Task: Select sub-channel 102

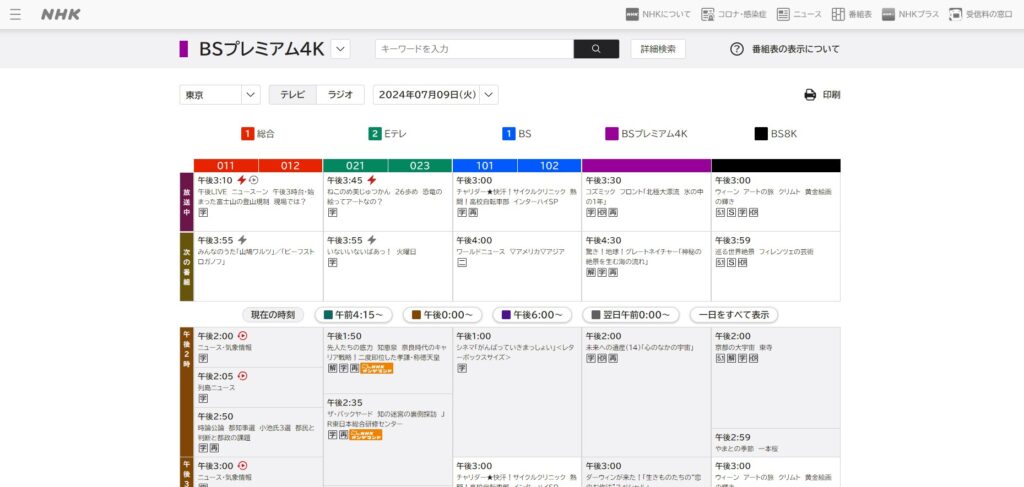Action: coord(549,166)
